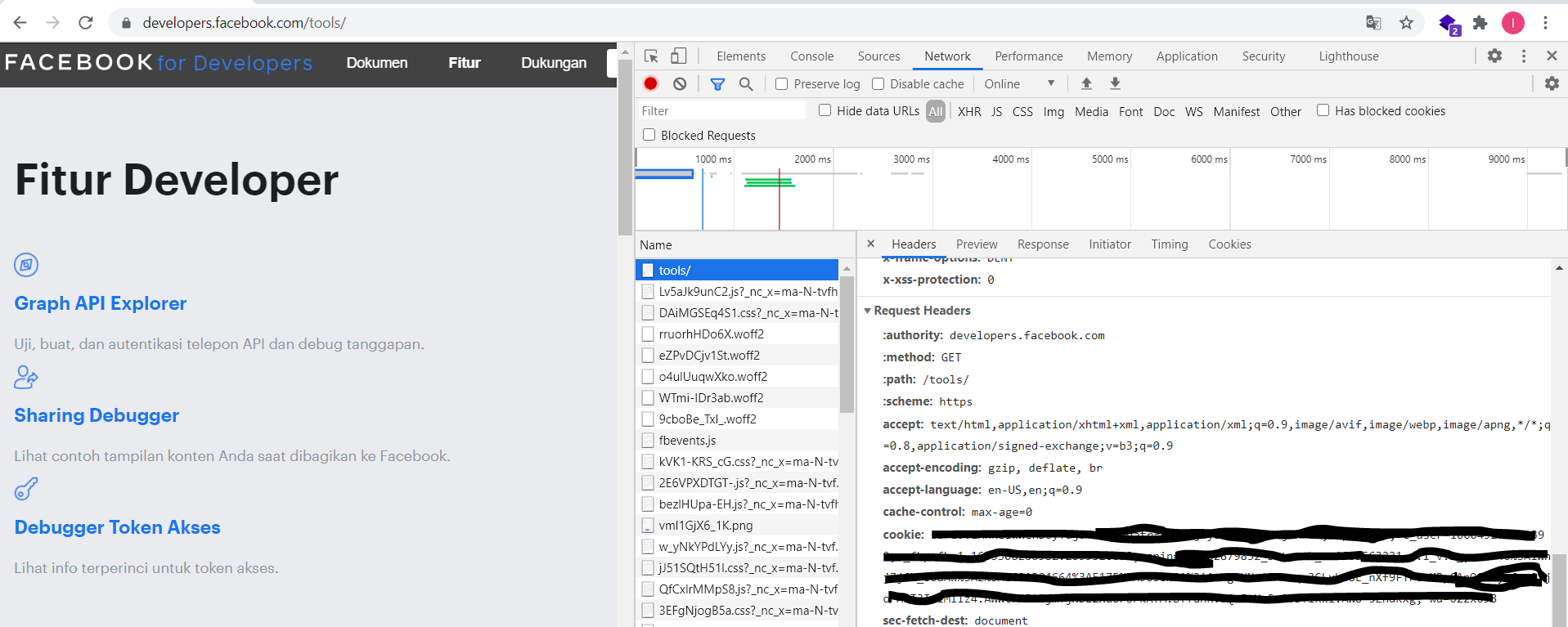Filter requests by XHR type

click(969, 111)
